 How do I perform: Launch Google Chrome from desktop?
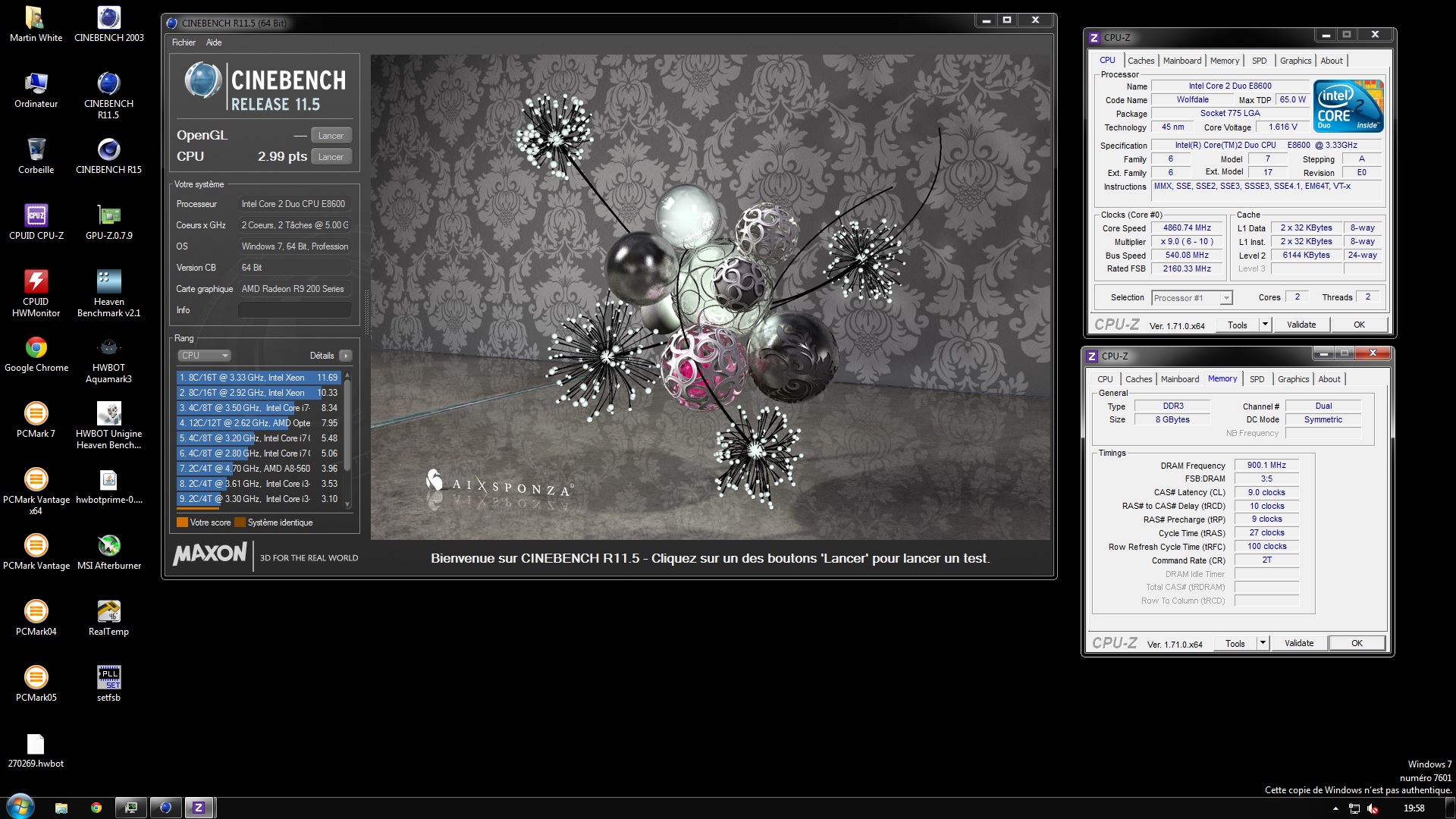click(36, 354)
